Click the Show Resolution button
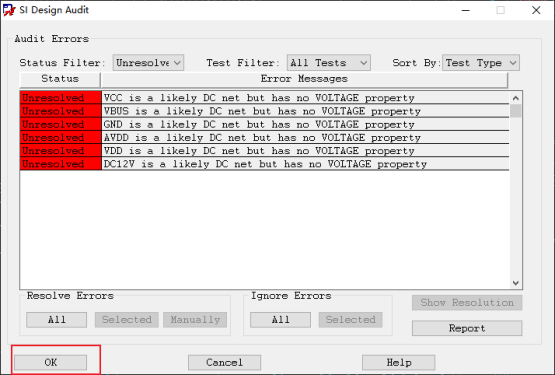The image size is (555, 375). click(x=467, y=303)
